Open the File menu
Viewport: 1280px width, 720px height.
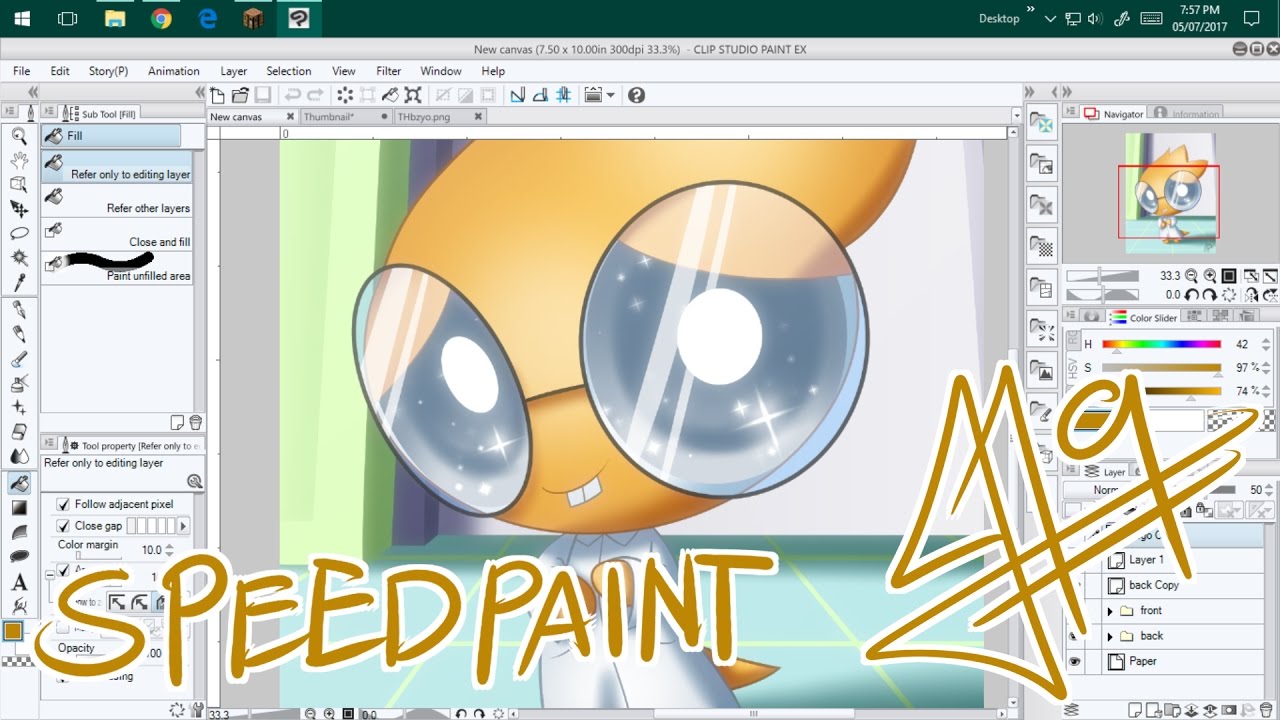click(21, 71)
